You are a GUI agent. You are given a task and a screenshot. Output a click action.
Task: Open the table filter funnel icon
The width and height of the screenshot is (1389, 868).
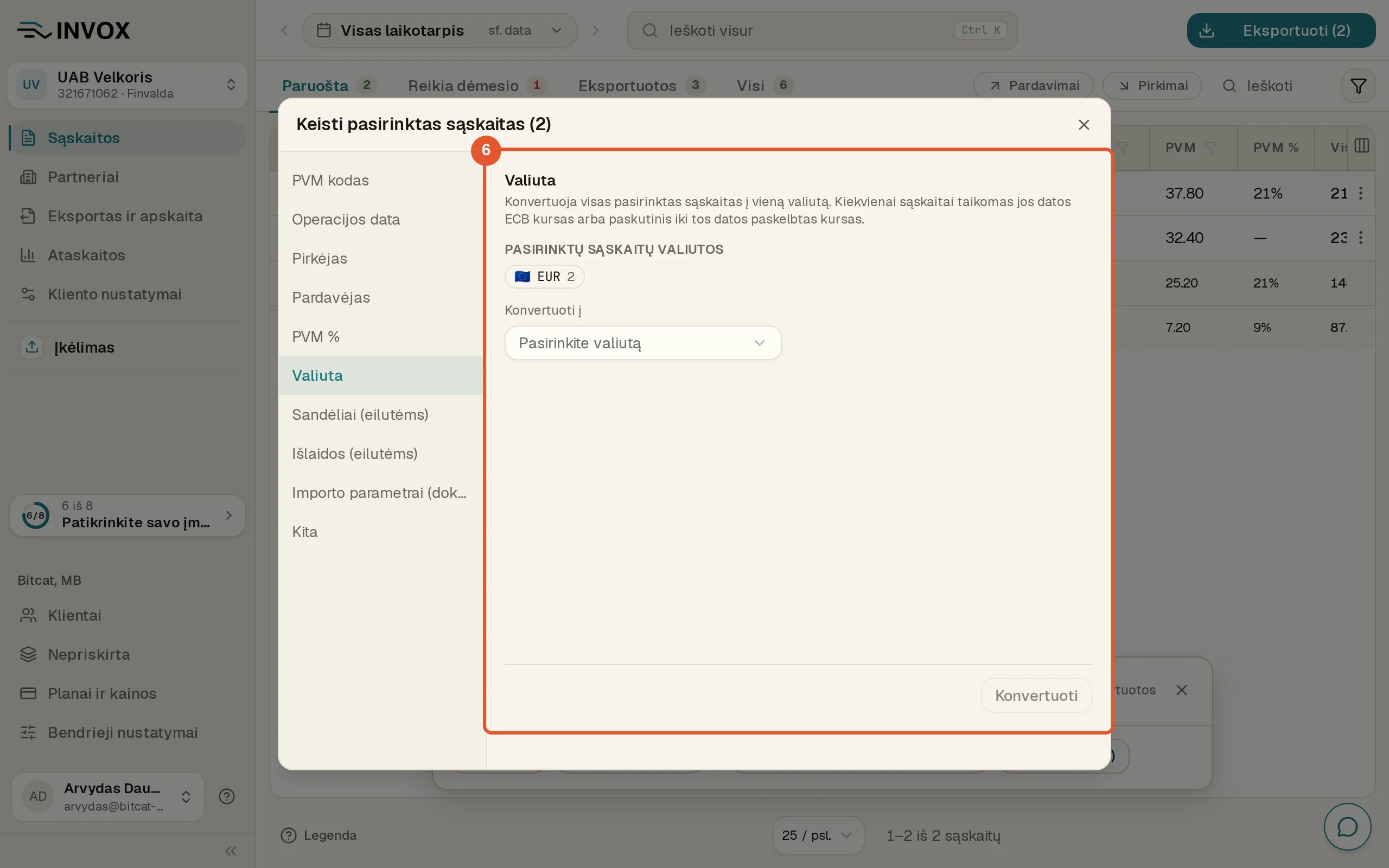click(x=1358, y=86)
